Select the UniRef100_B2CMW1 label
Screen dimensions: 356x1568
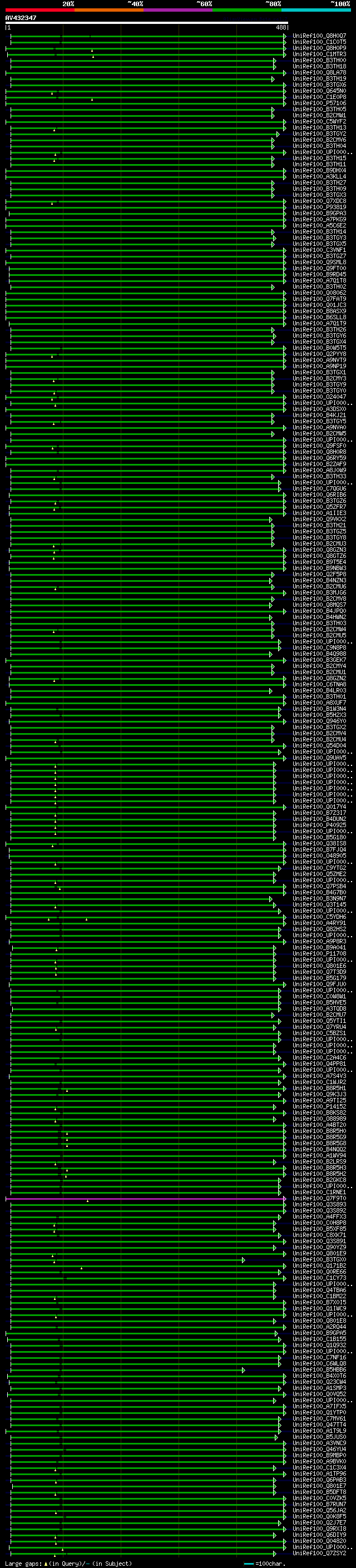[x=319, y=115]
